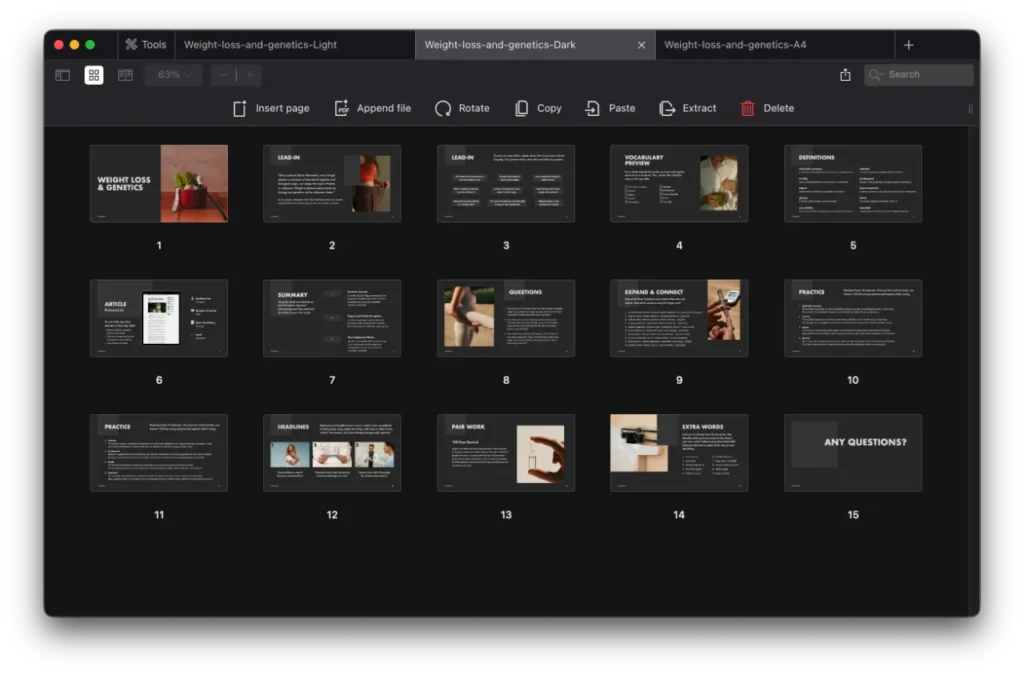The width and height of the screenshot is (1024, 675).
Task: Switch to Weight-loss-and-genetics-A4 tab
Action: (x=735, y=45)
